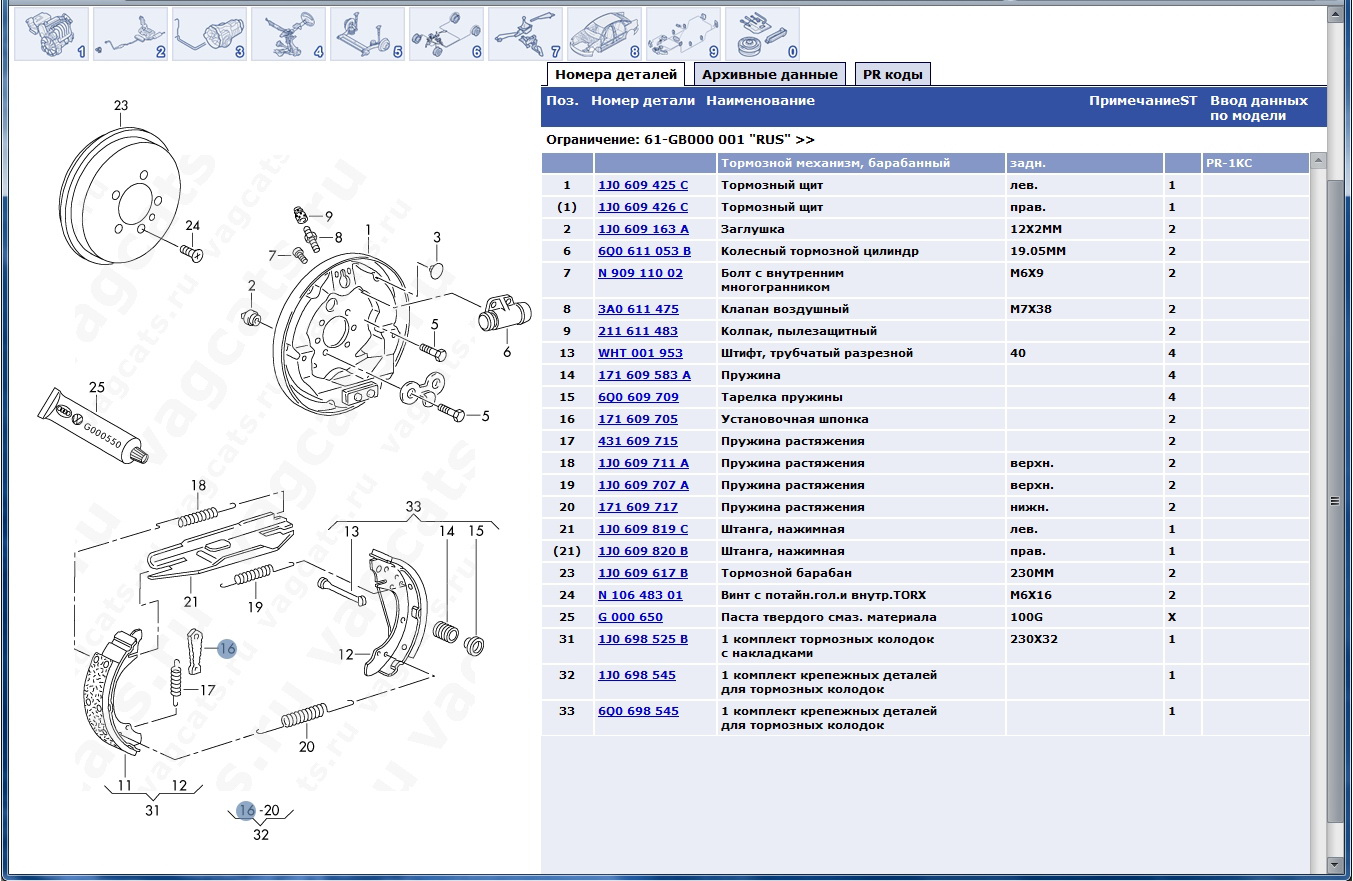Viewport: 1353px width, 881px height.
Task: Click part number G 000 650 link
Action: (x=630, y=617)
